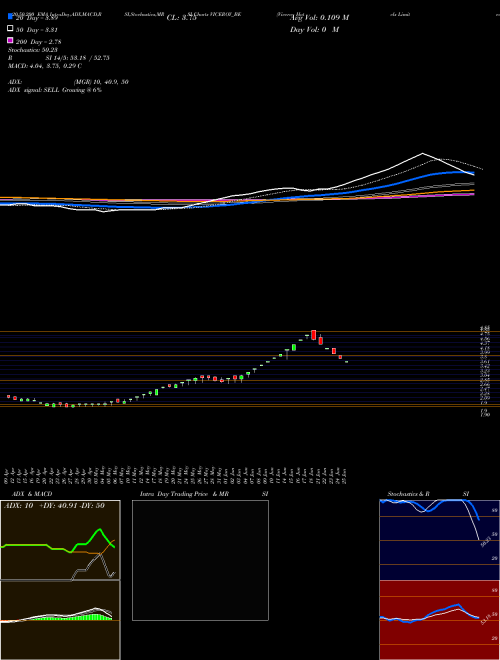This screenshot has width=500, height=660.
Task: Click the 'CL: 3.75' closing price label
Action: coord(181,18)
